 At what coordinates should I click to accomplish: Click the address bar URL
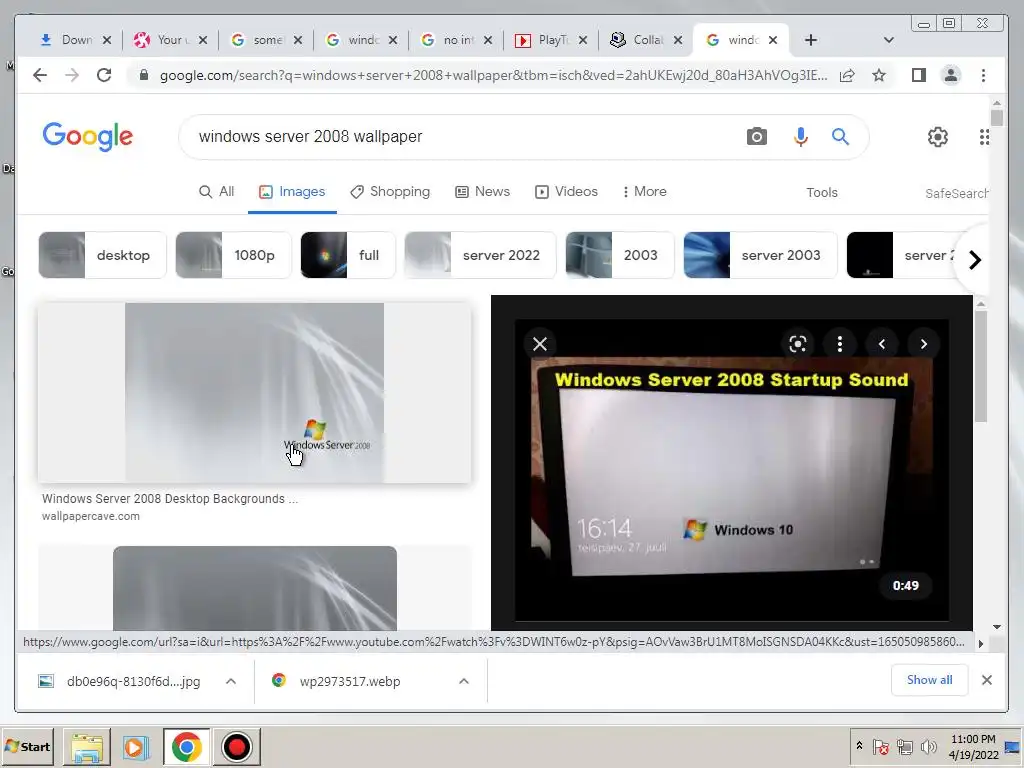tap(493, 75)
